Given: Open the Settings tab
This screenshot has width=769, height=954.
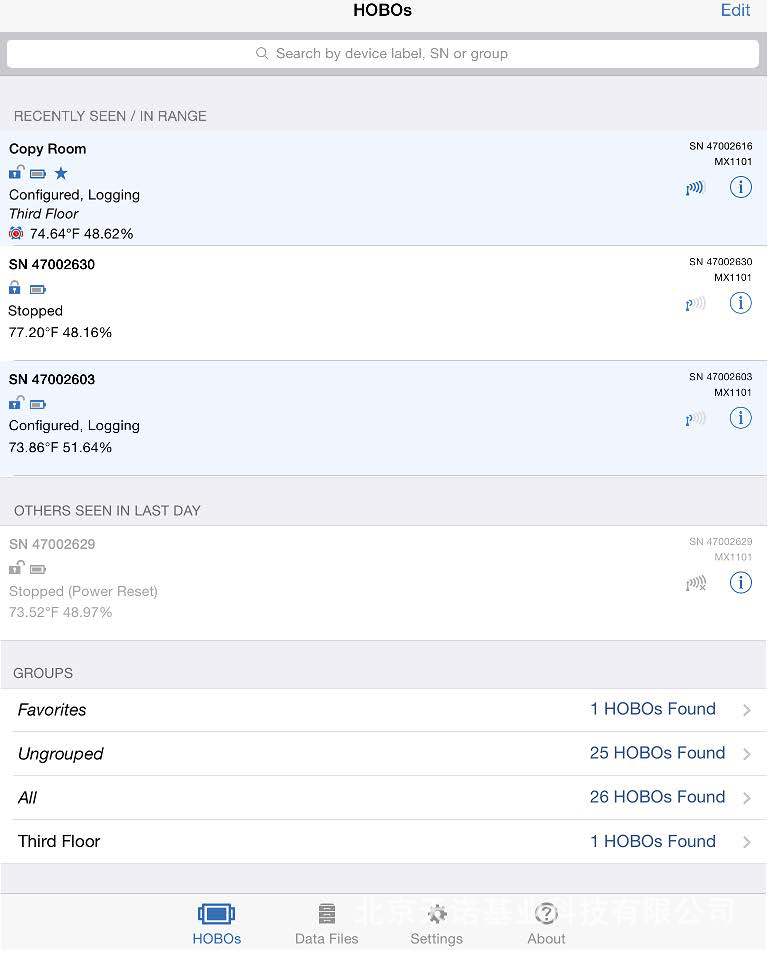Looking at the screenshot, I should (436, 923).
